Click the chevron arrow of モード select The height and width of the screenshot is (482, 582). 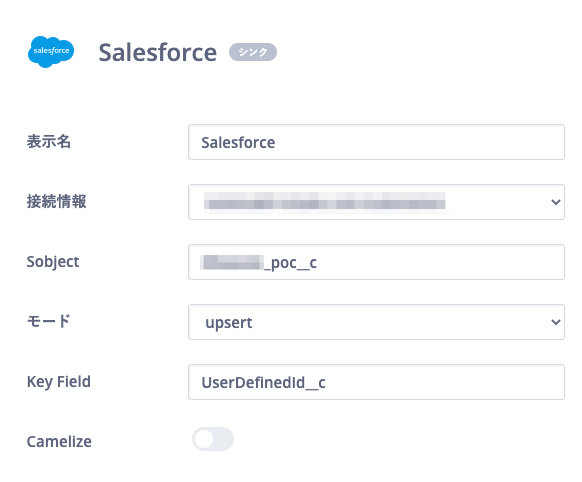[x=556, y=322]
